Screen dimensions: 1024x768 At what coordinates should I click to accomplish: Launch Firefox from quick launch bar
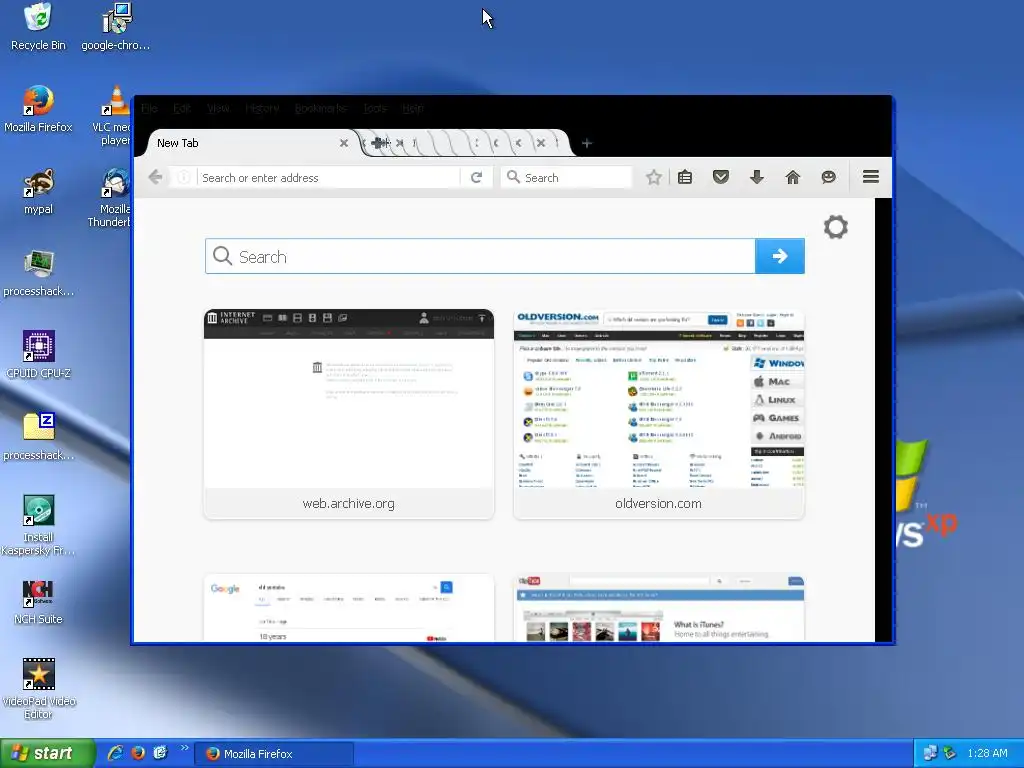pyautogui.click(x=138, y=753)
